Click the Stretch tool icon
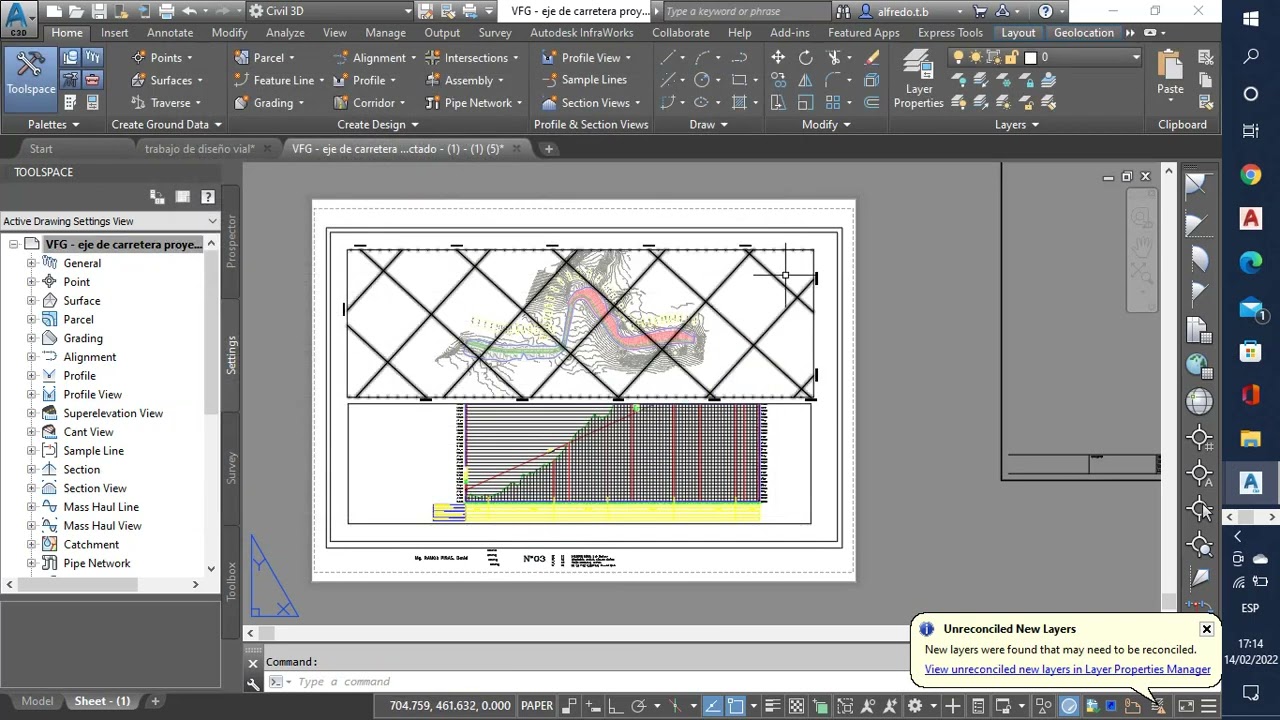Screen dimensions: 1280x720 pos(778,102)
